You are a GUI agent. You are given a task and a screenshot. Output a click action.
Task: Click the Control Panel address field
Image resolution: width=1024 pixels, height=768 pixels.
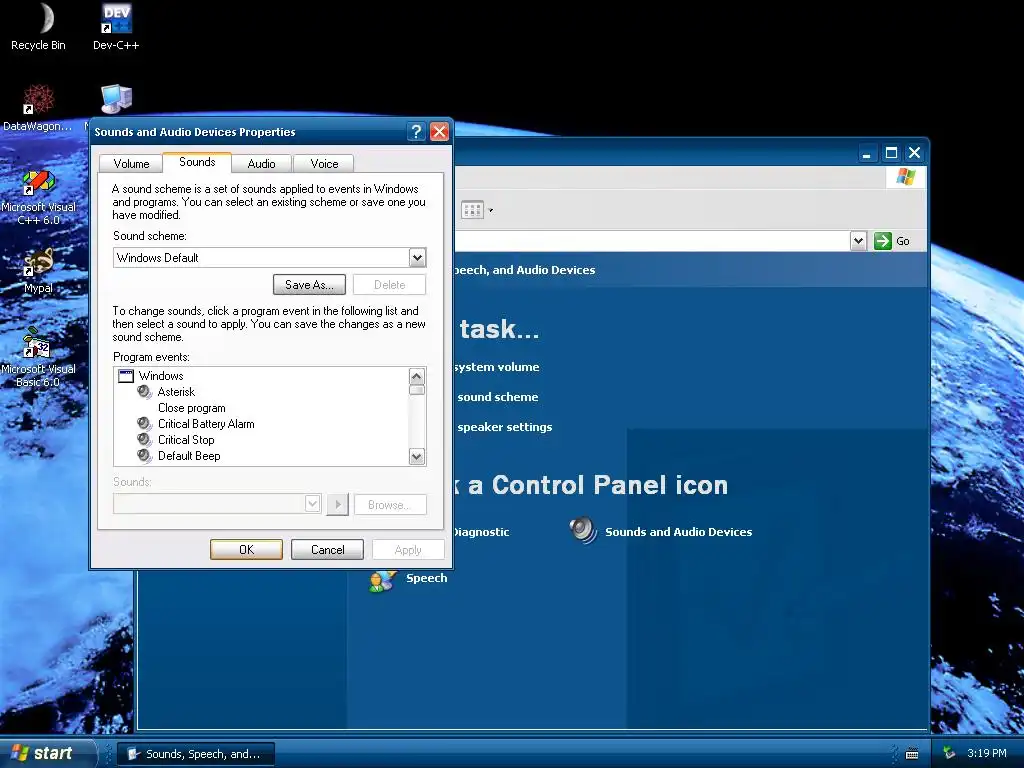[650, 241]
